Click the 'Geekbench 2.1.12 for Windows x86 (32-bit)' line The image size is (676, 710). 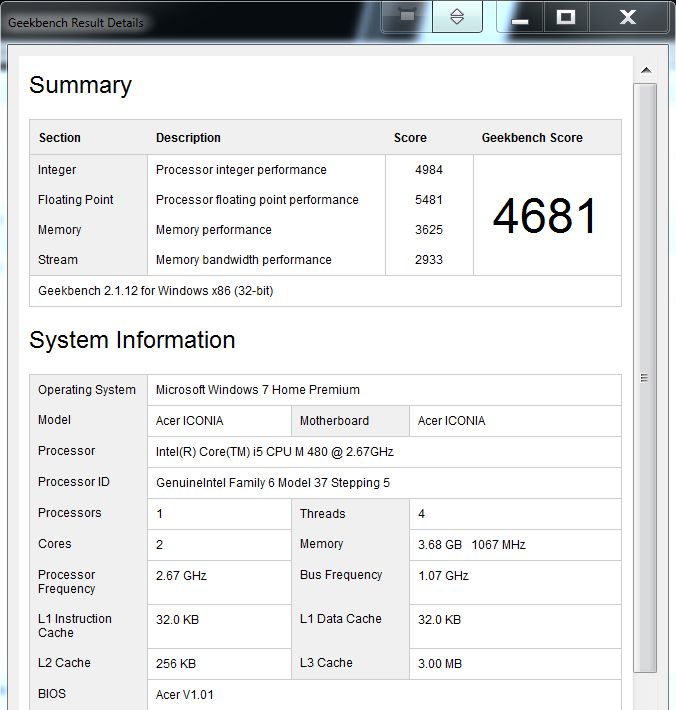(x=156, y=291)
